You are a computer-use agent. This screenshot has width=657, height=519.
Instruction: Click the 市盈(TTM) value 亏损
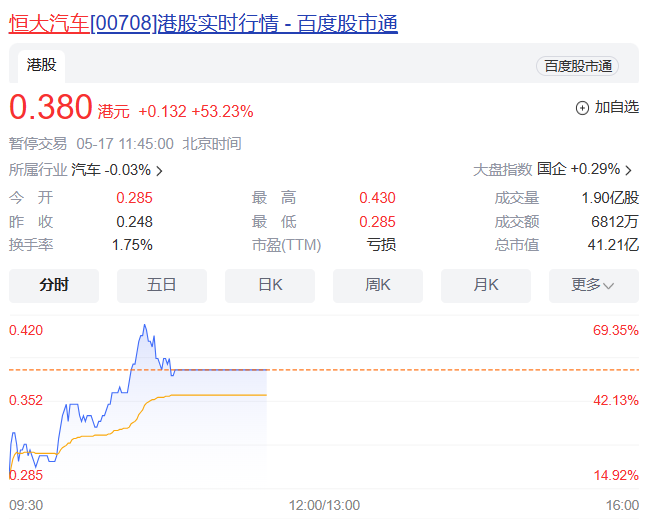coord(381,245)
